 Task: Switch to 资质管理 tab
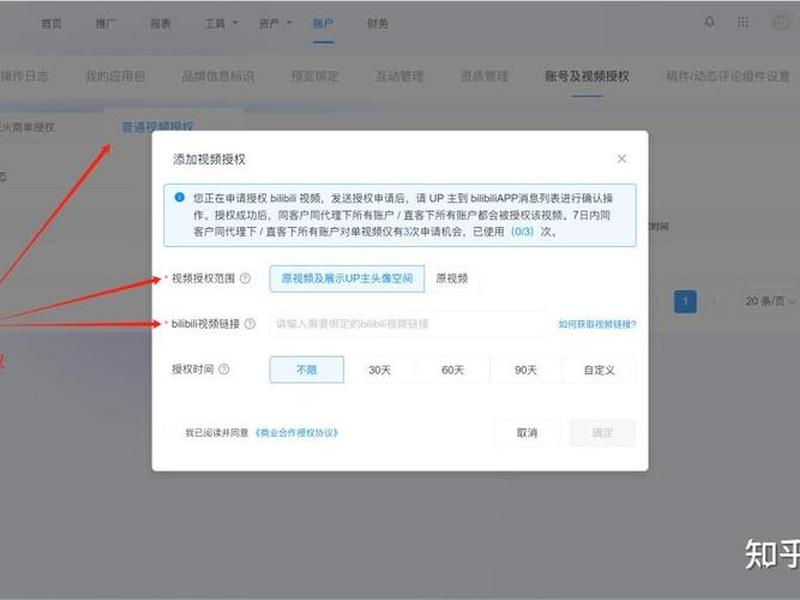(485, 77)
